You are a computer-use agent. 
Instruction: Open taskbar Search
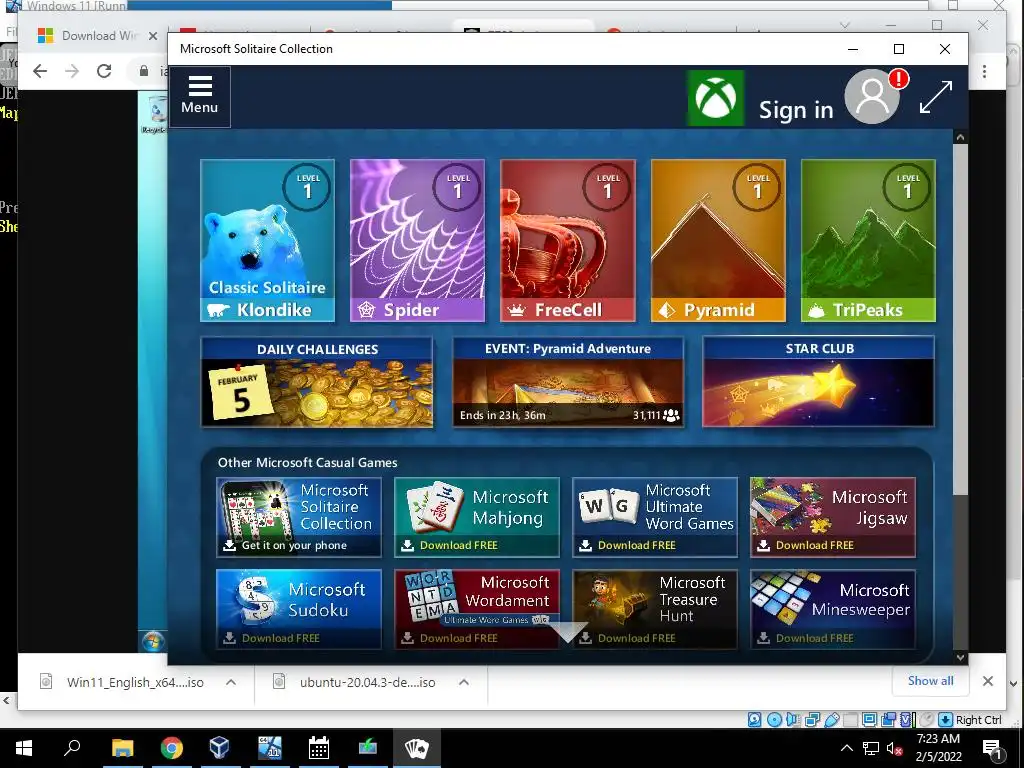coord(72,748)
